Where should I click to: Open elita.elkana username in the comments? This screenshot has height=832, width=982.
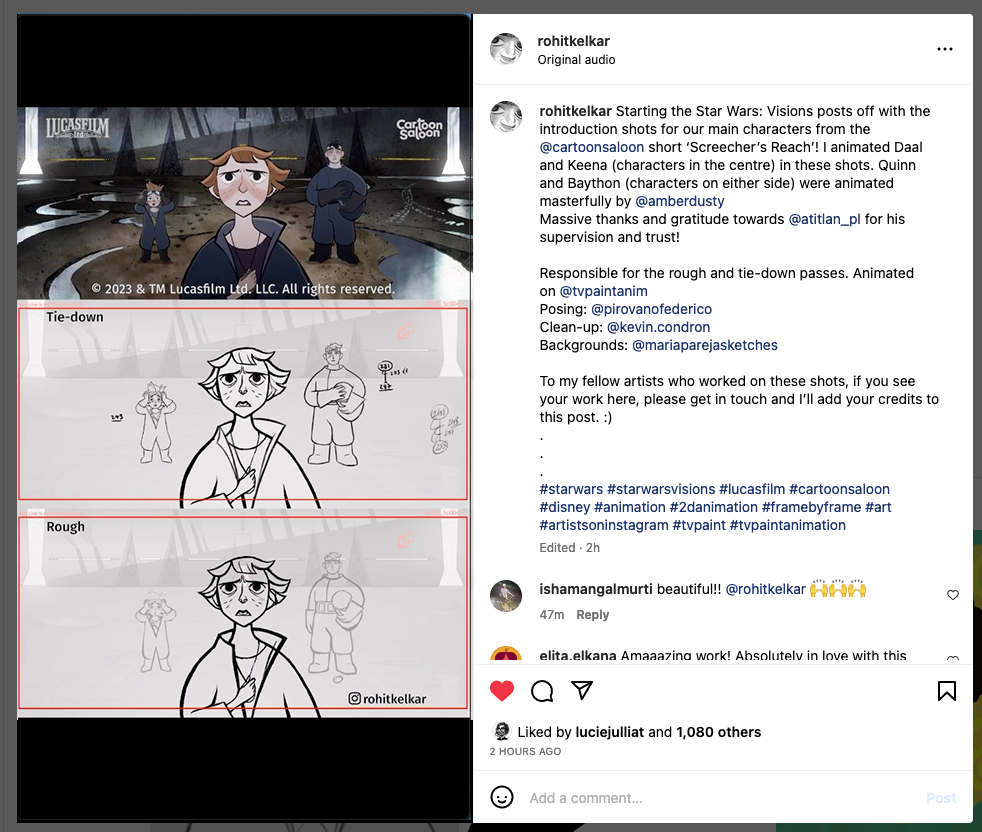(577, 656)
